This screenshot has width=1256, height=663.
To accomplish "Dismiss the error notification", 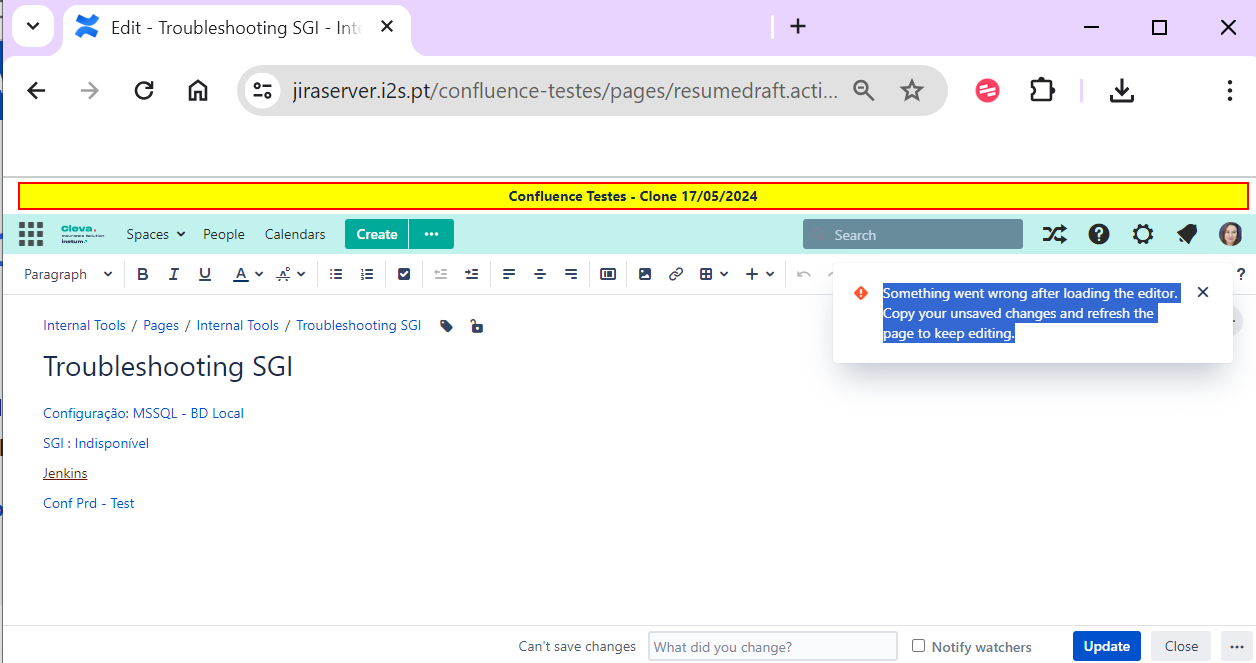I will [x=1203, y=292].
